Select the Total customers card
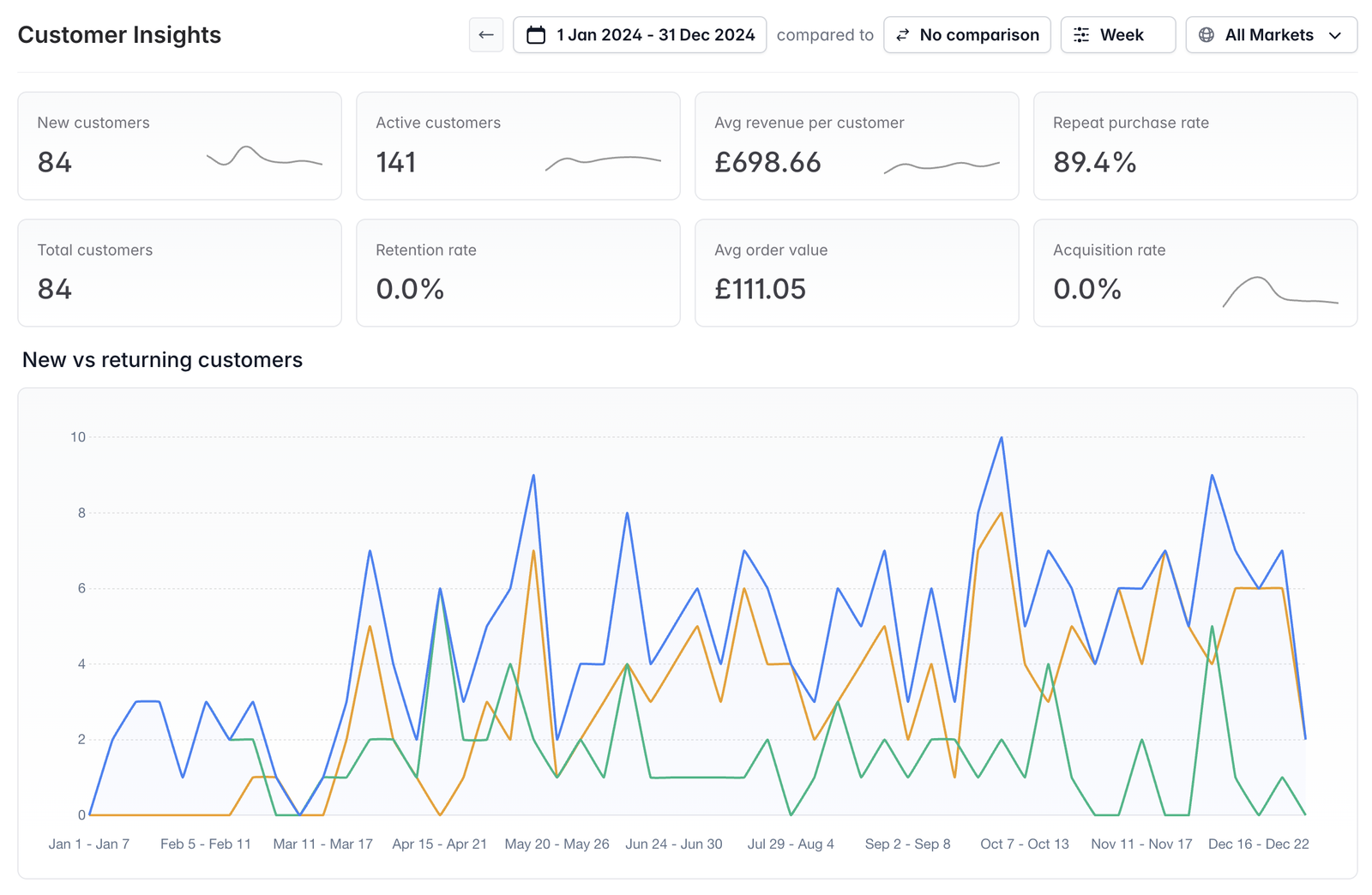 coord(180,273)
